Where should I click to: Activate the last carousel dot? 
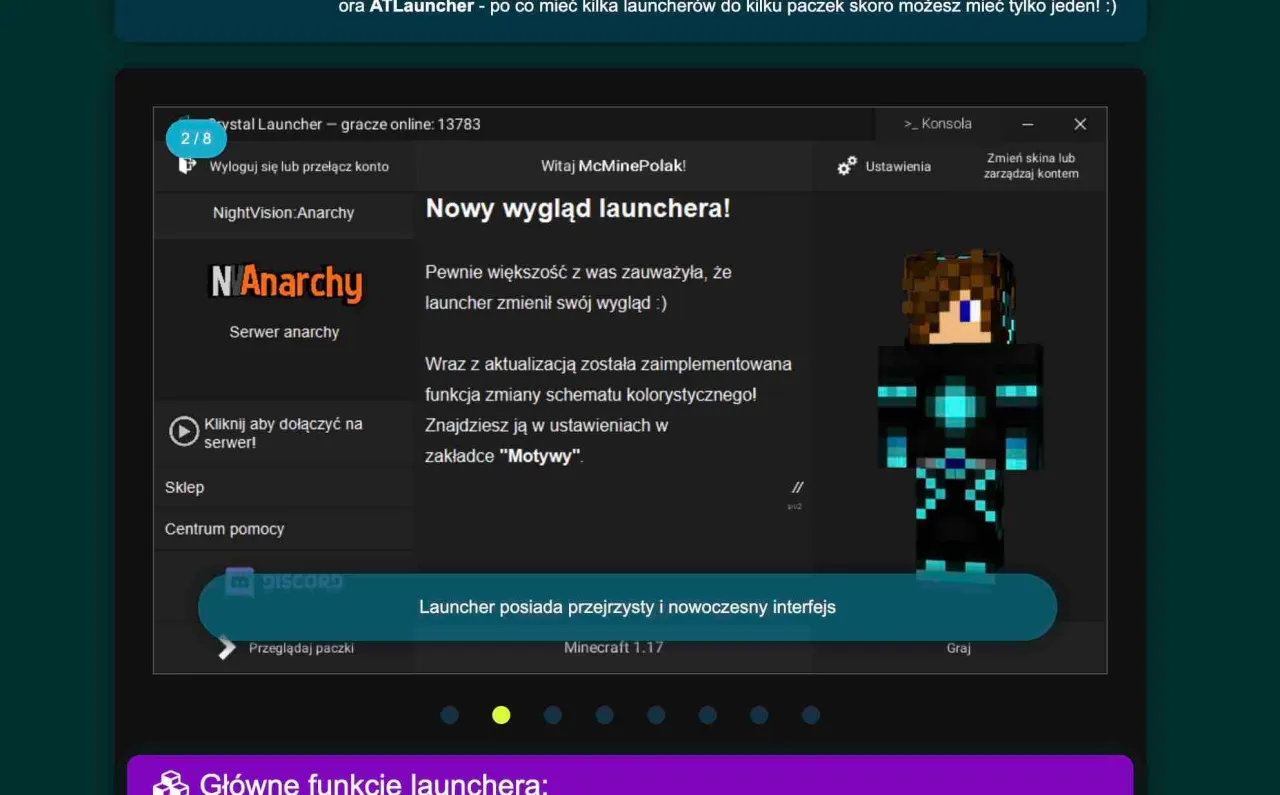pos(810,715)
